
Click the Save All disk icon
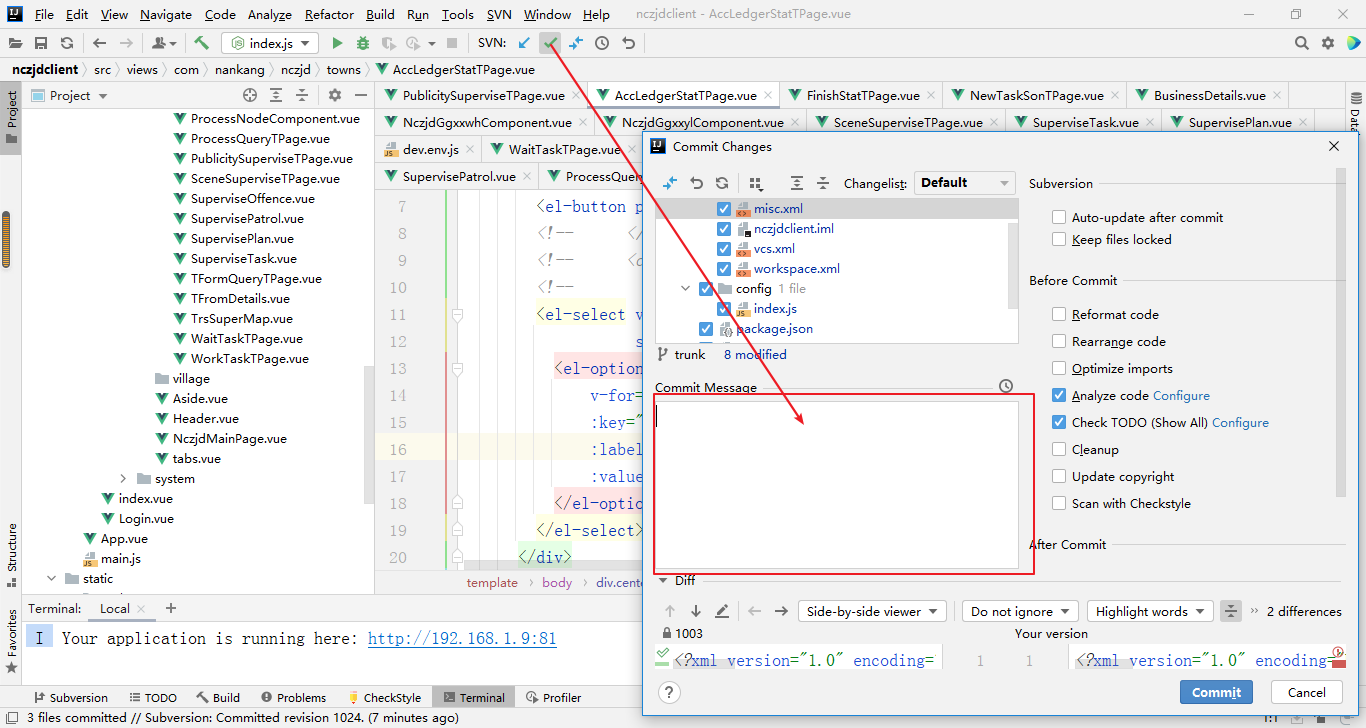[41, 43]
